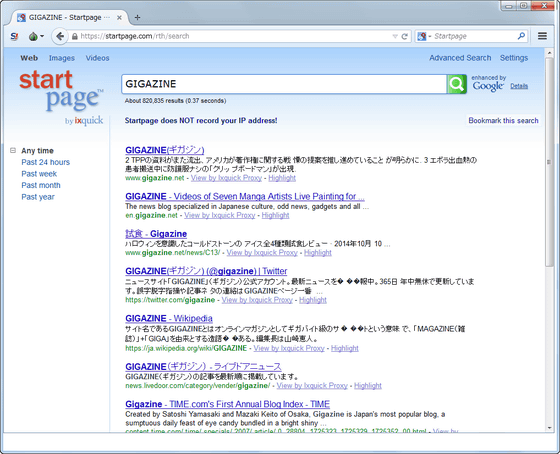Highlight the news.livedoor.com result
The height and width of the screenshot is (454, 560).
tap(368, 385)
